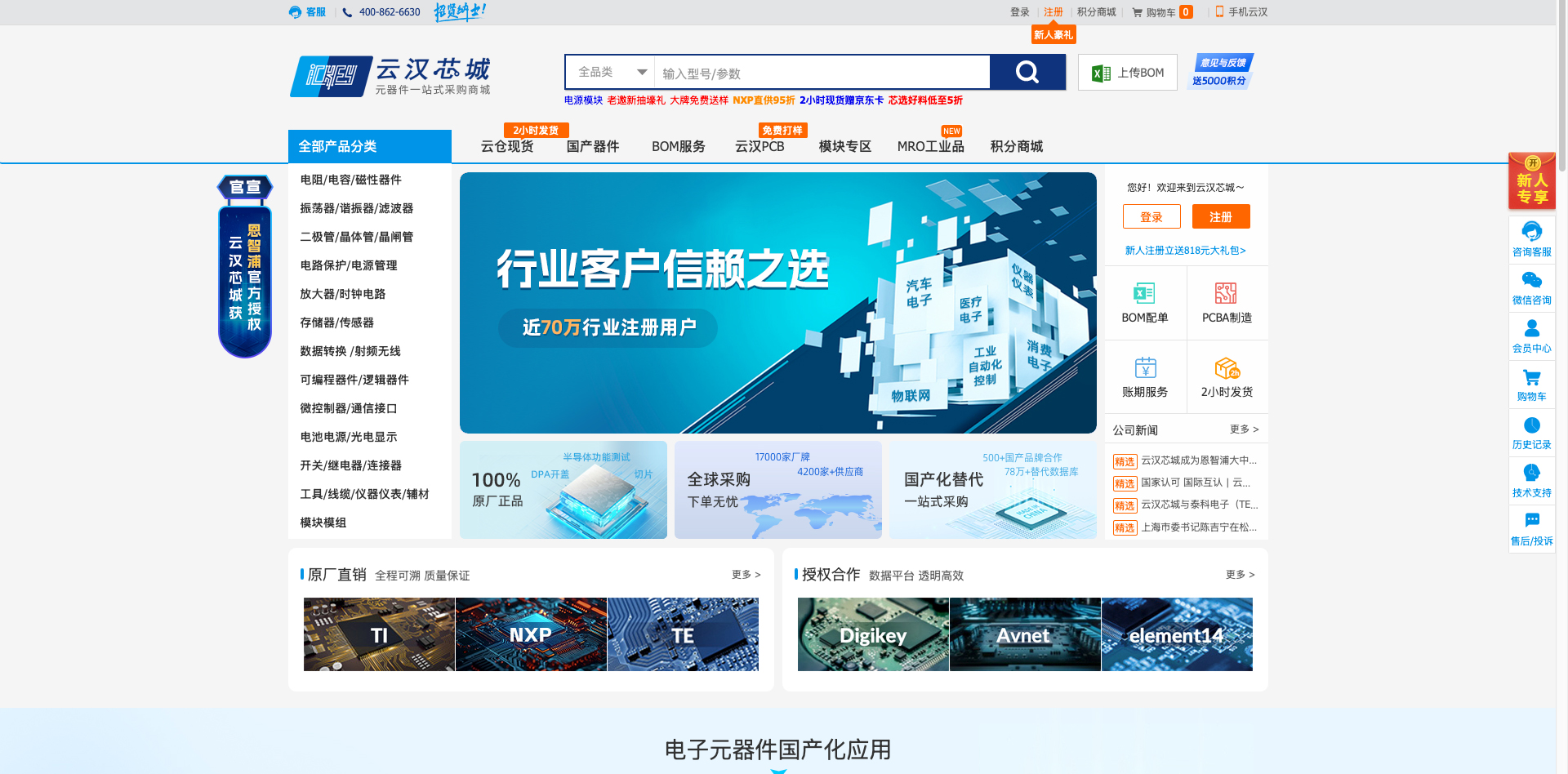Image resolution: width=1568 pixels, height=774 pixels.
Task: Click the BOM配单 spreadsheet icon
Action: [x=1144, y=293]
